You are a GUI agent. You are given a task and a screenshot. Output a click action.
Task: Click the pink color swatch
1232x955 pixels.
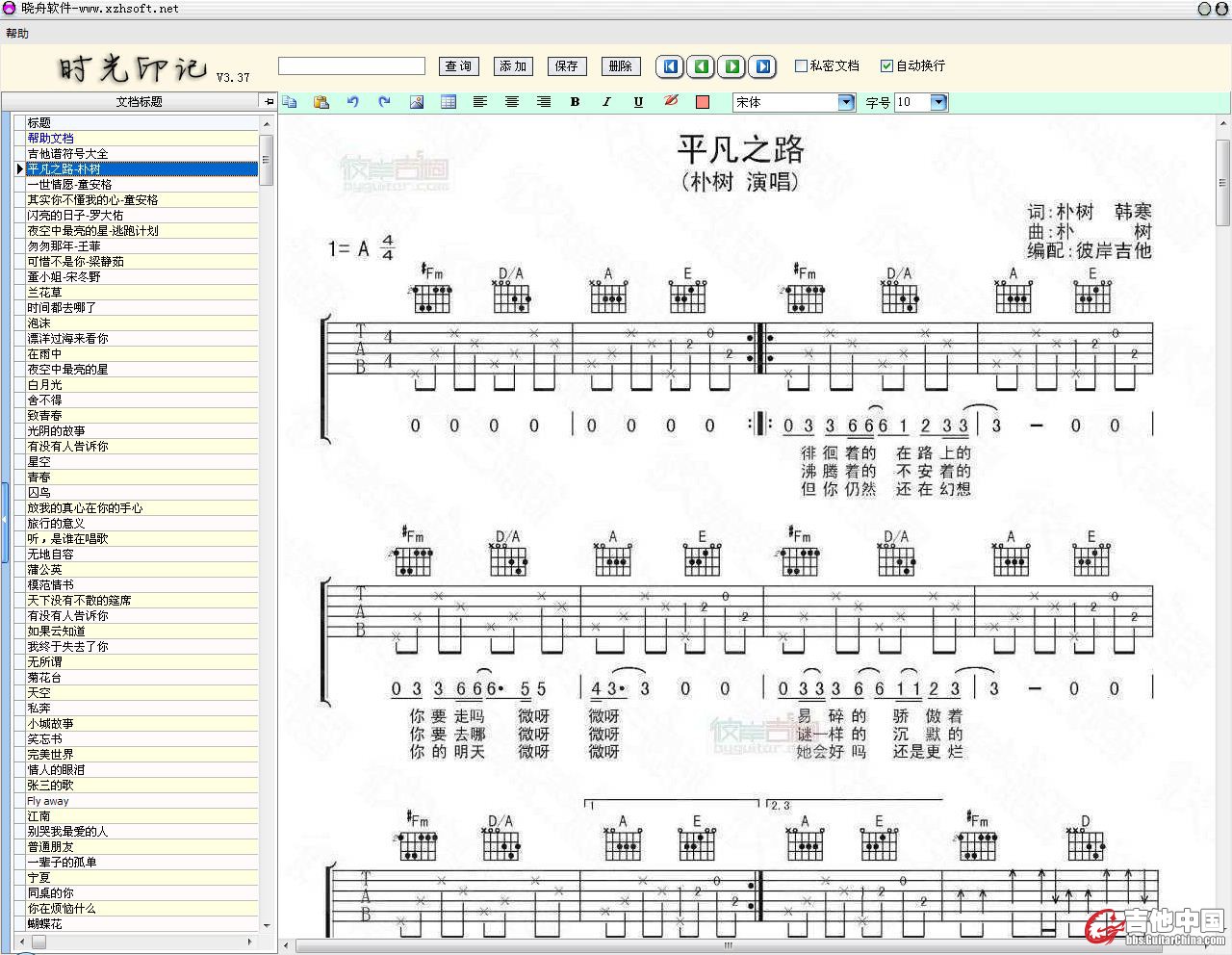coord(702,102)
